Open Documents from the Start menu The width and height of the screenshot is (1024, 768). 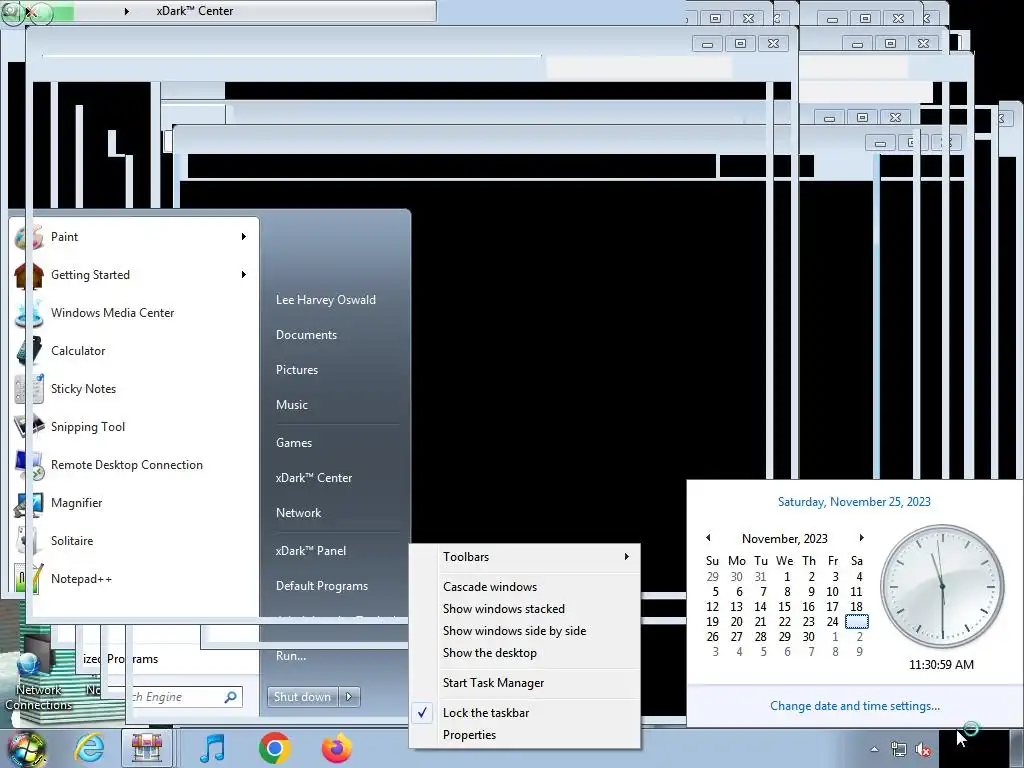coord(306,335)
